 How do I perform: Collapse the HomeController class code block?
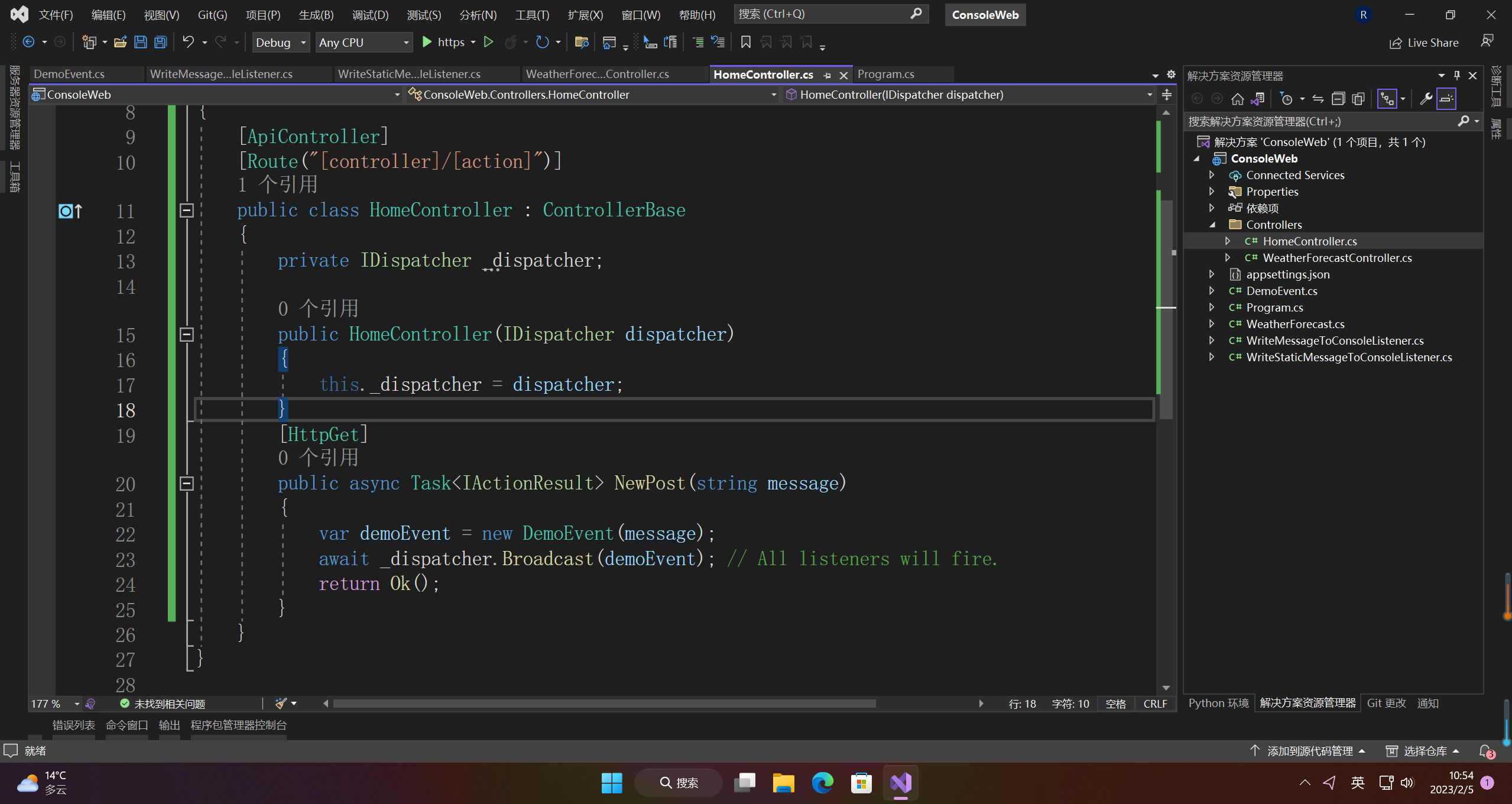pyautogui.click(x=187, y=210)
